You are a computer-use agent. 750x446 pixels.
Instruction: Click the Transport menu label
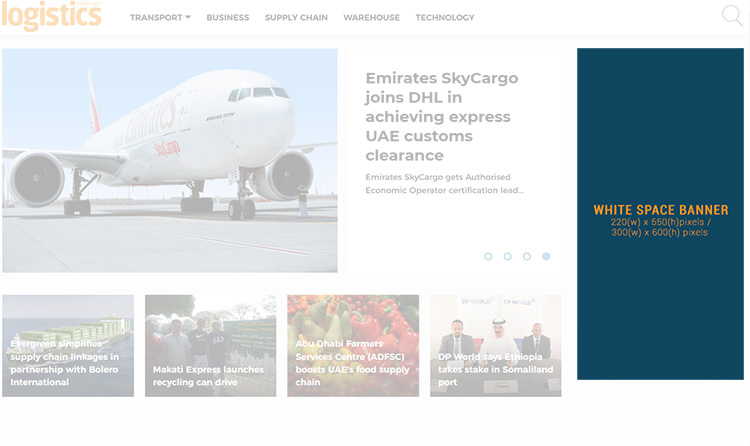click(x=156, y=18)
